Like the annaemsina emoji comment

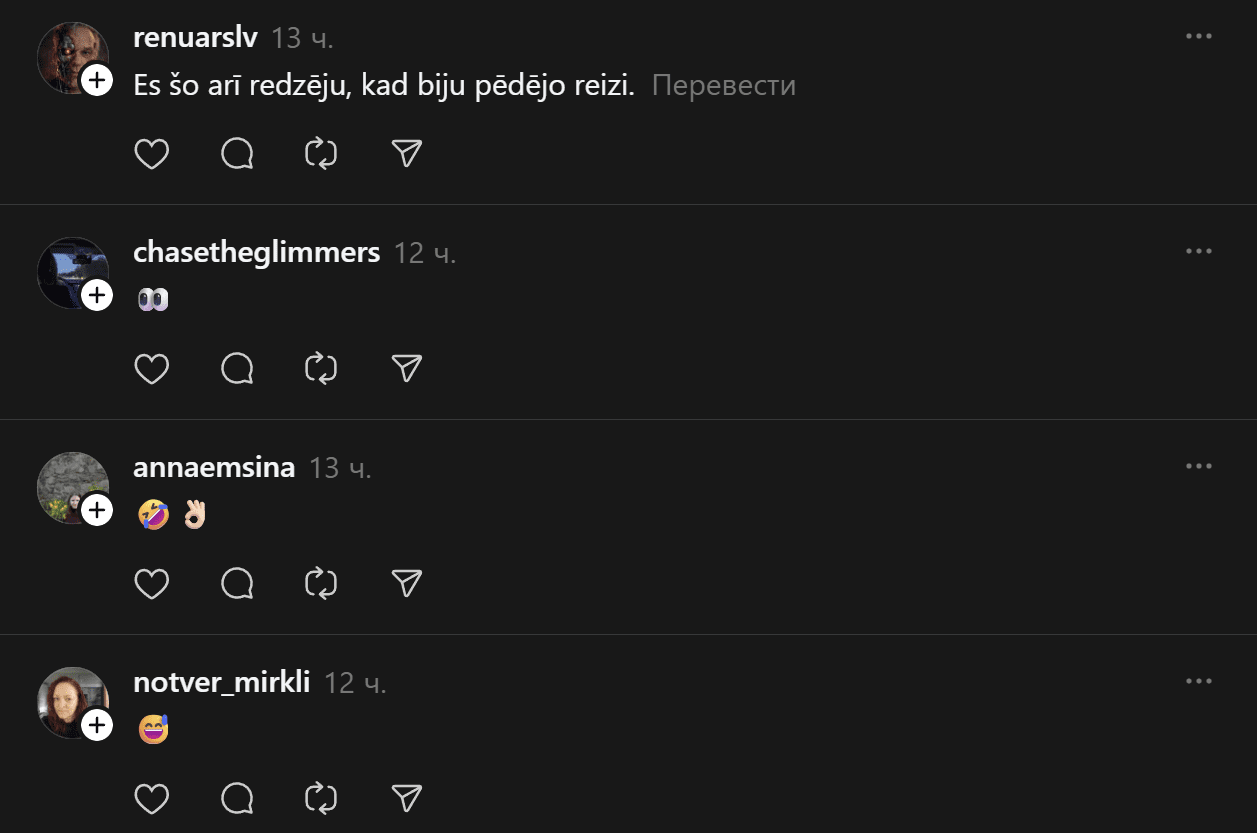[x=152, y=583]
